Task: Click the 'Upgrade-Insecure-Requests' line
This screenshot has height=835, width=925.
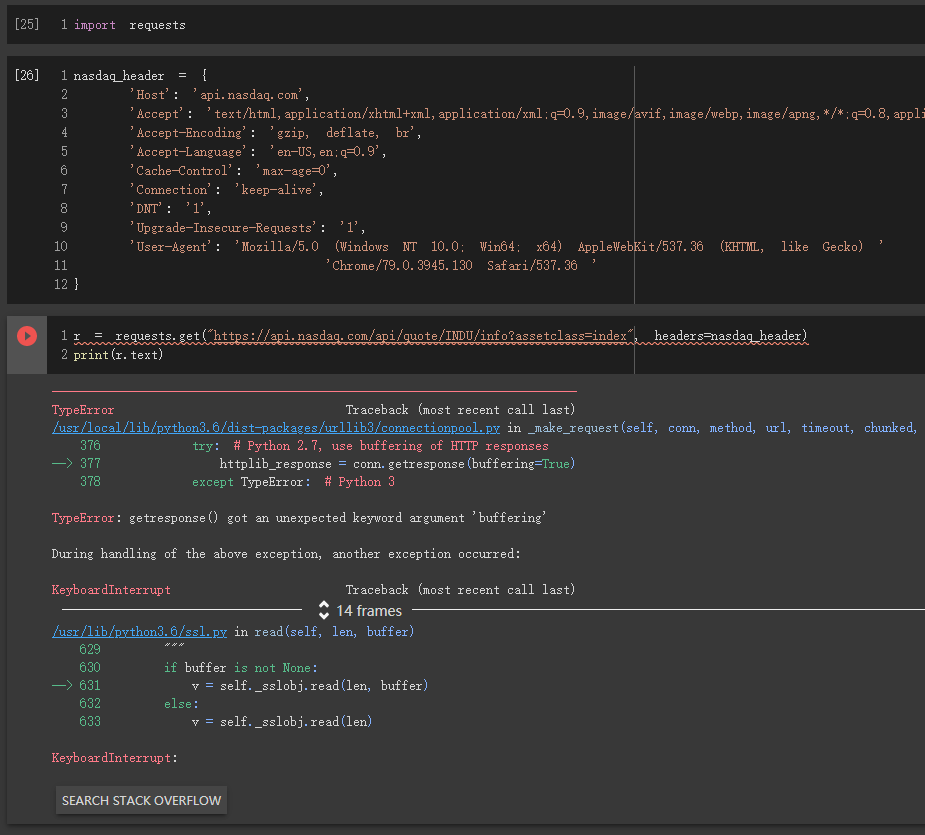Action: pos(247,227)
